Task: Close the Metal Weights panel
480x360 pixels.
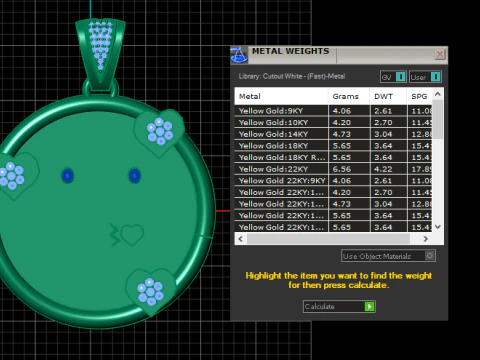Action: click(440, 54)
